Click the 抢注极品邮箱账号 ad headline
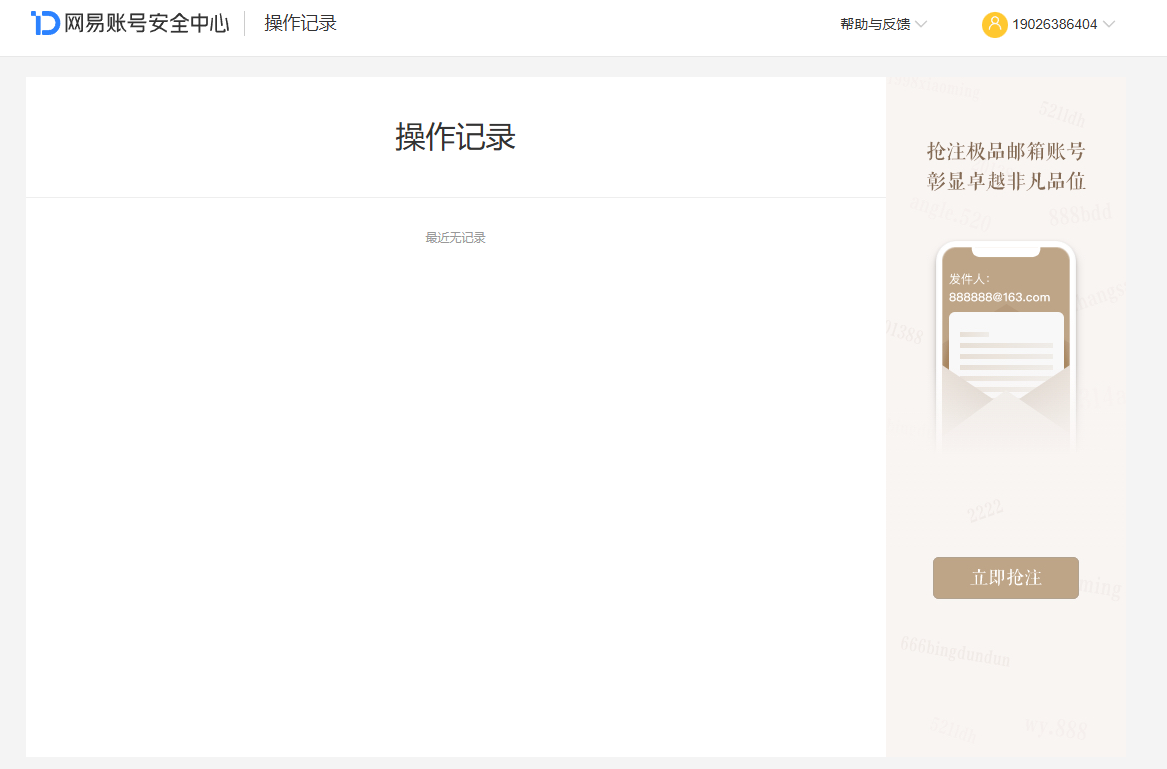The height and width of the screenshot is (769, 1167). click(x=1005, y=152)
